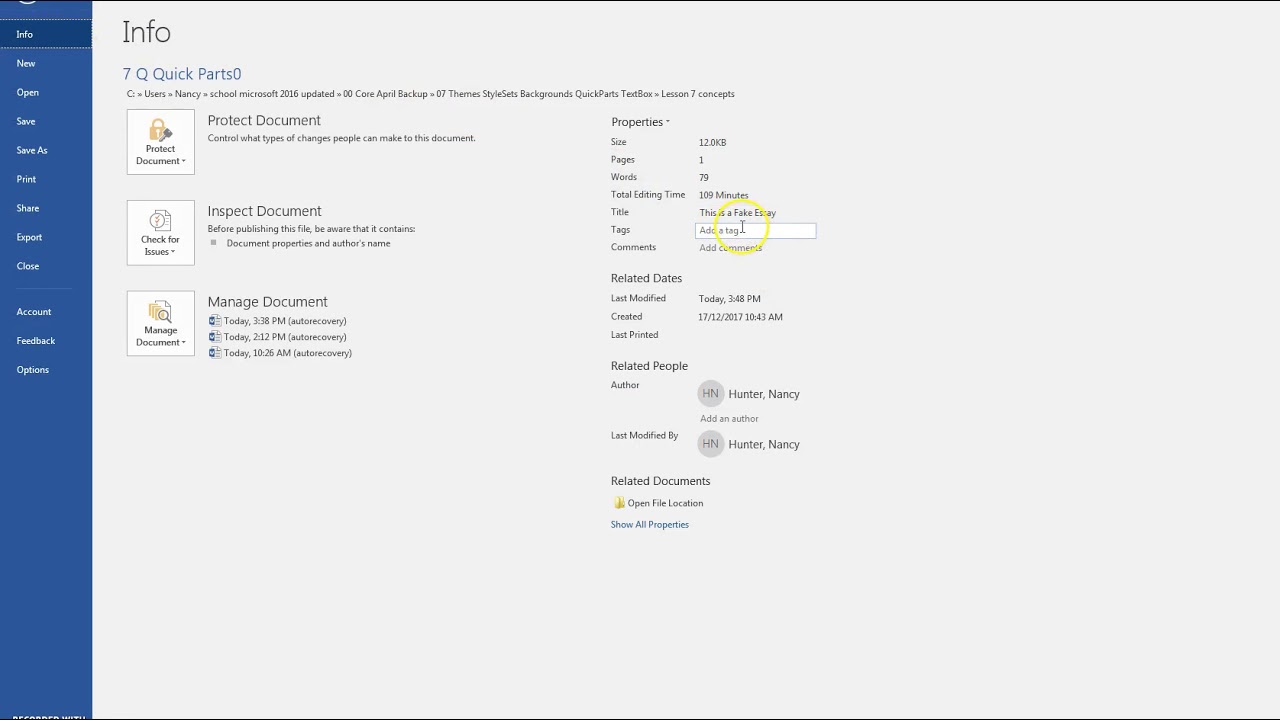Select Close in the sidebar
Viewport: 1280px width, 720px height.
pos(46,266)
